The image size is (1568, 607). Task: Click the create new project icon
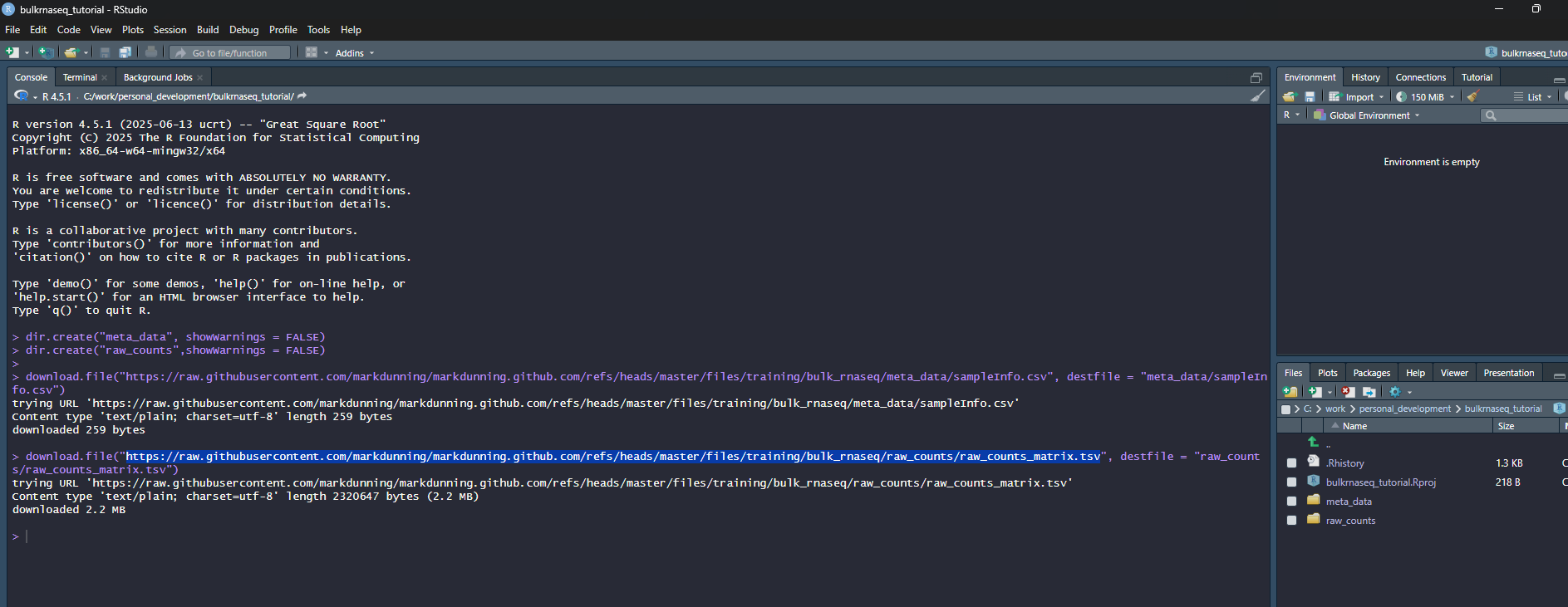tap(47, 52)
